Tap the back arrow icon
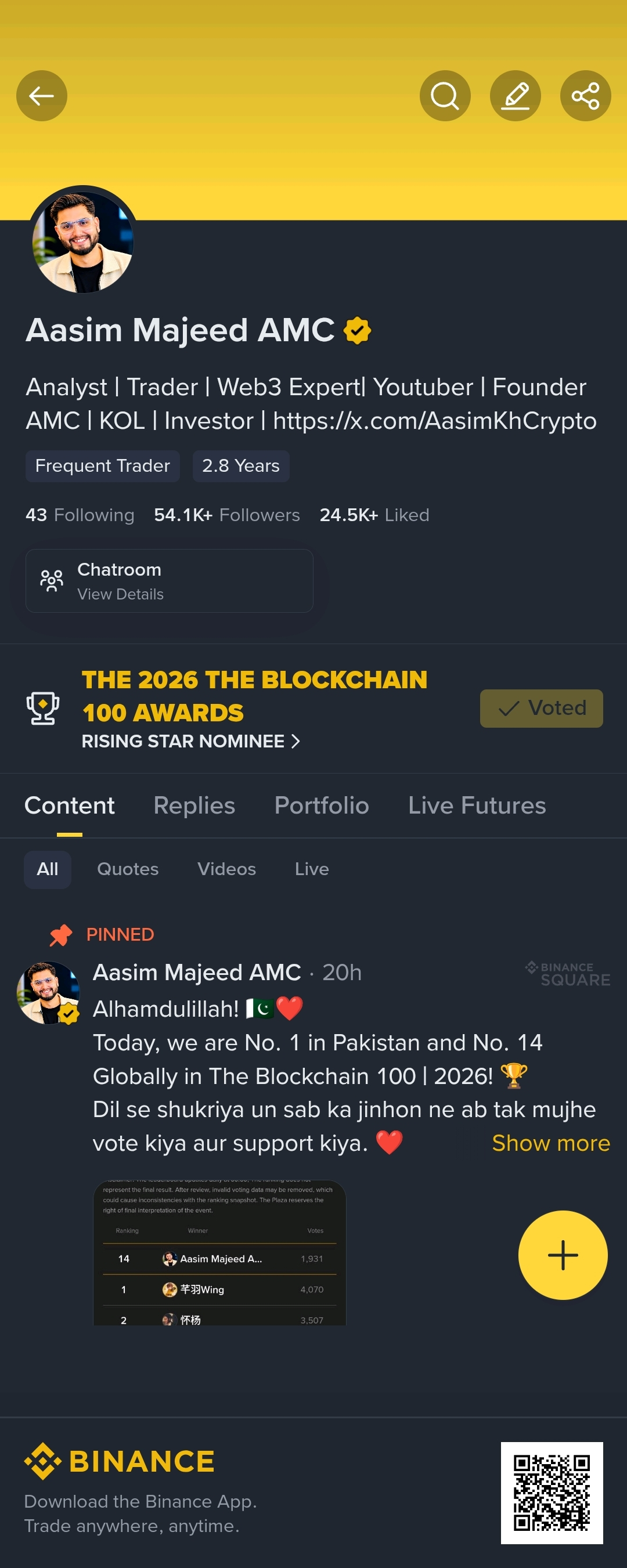The height and width of the screenshot is (1568, 627). pyautogui.click(x=41, y=96)
